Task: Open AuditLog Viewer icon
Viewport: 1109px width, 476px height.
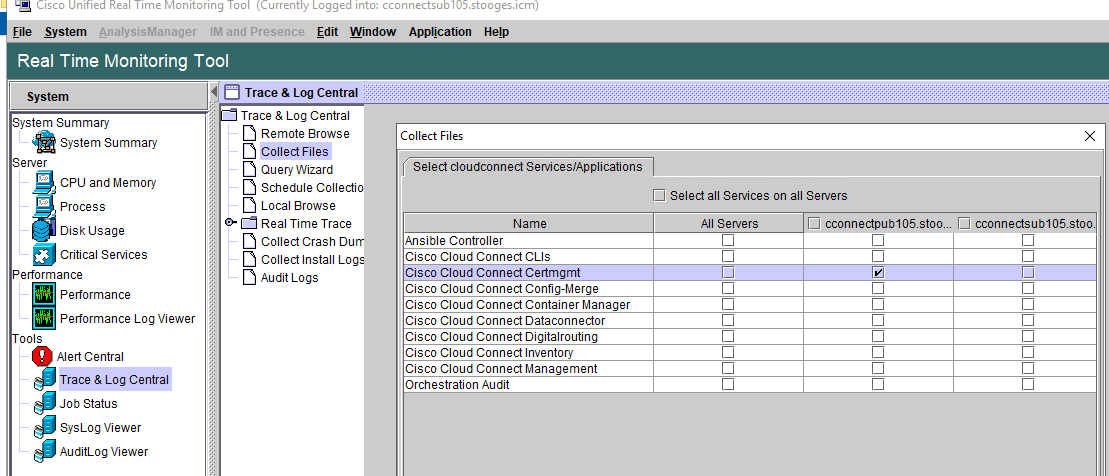Action: click(x=44, y=452)
